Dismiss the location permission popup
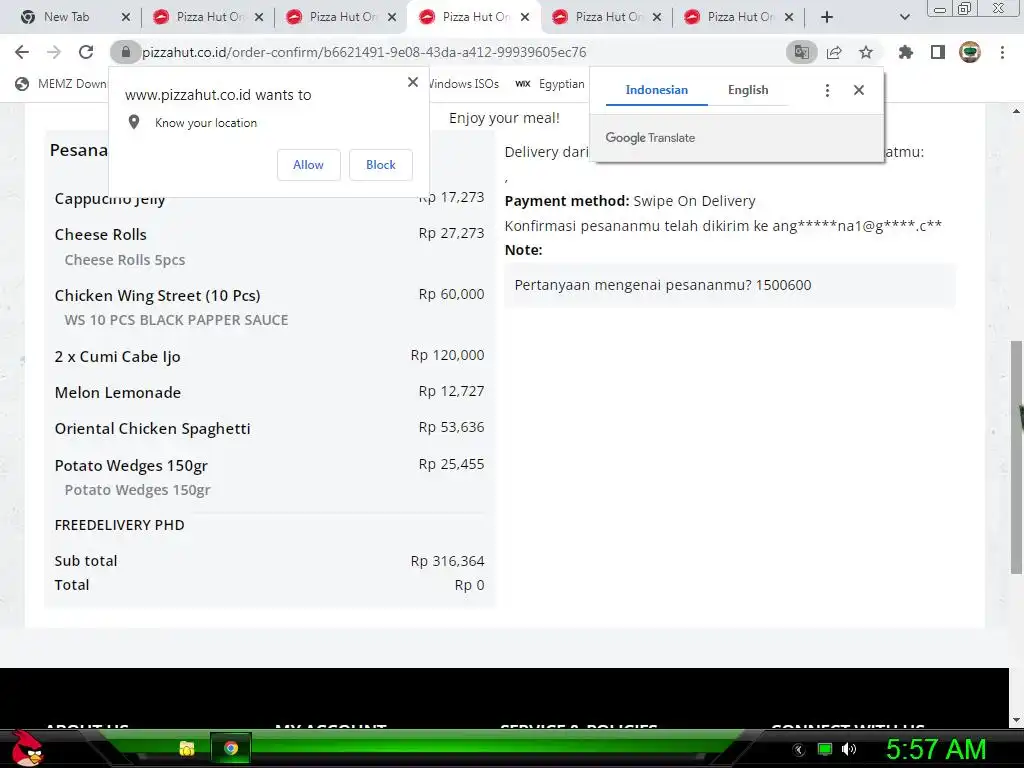Screen dimensions: 1024x768 (x=413, y=82)
